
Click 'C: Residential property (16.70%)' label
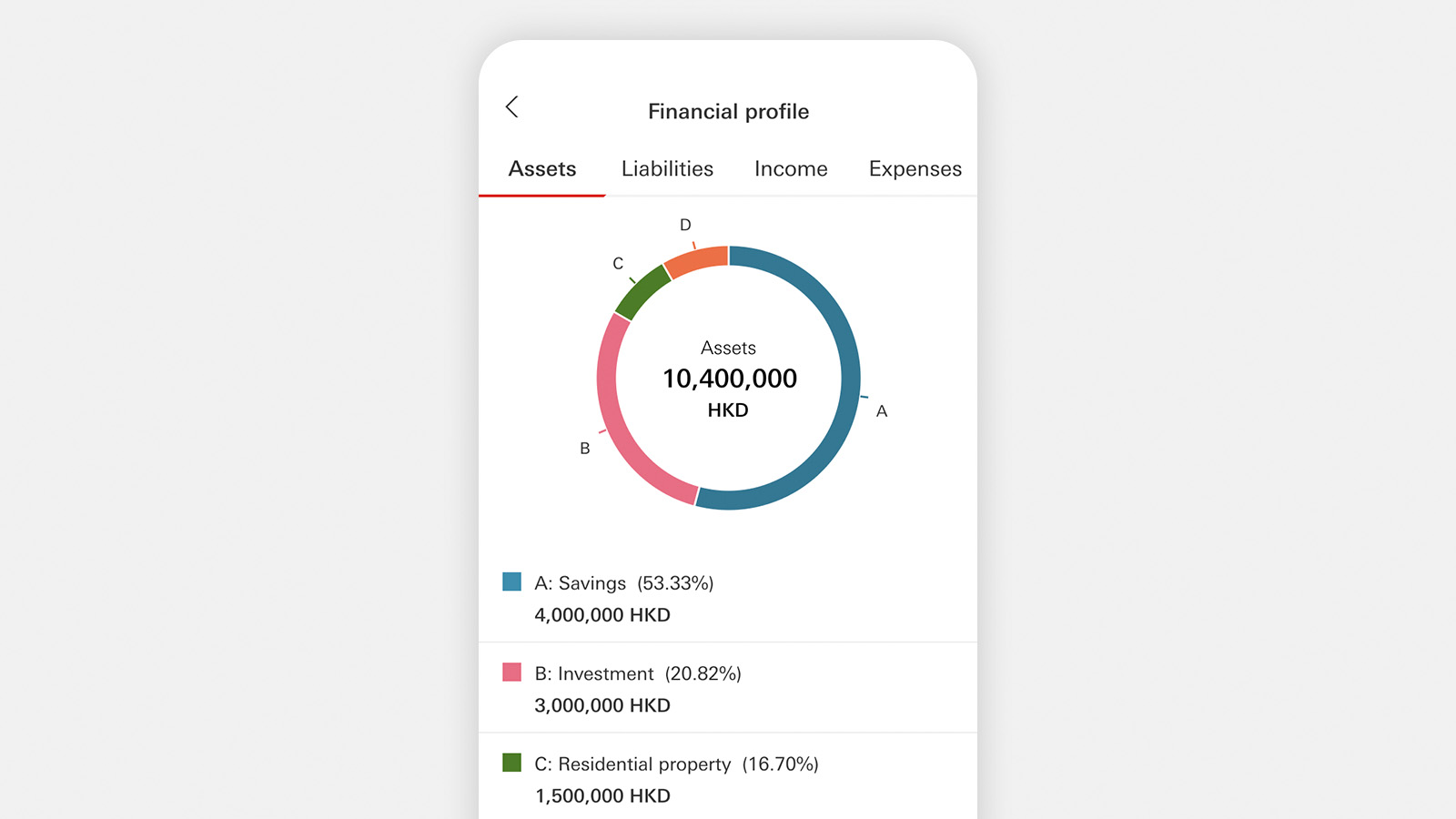point(677,764)
